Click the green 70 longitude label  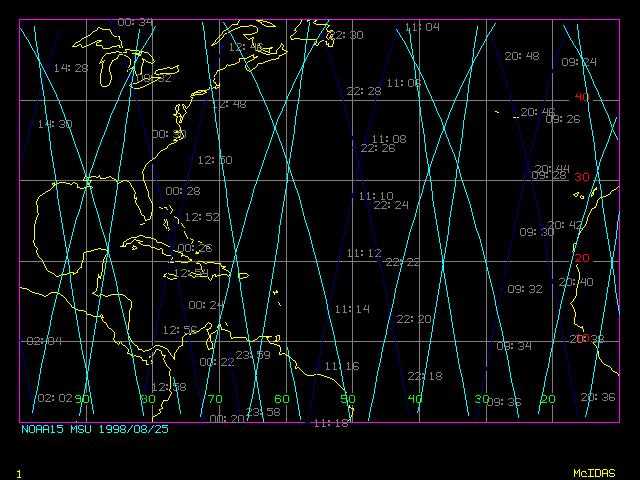(x=215, y=399)
